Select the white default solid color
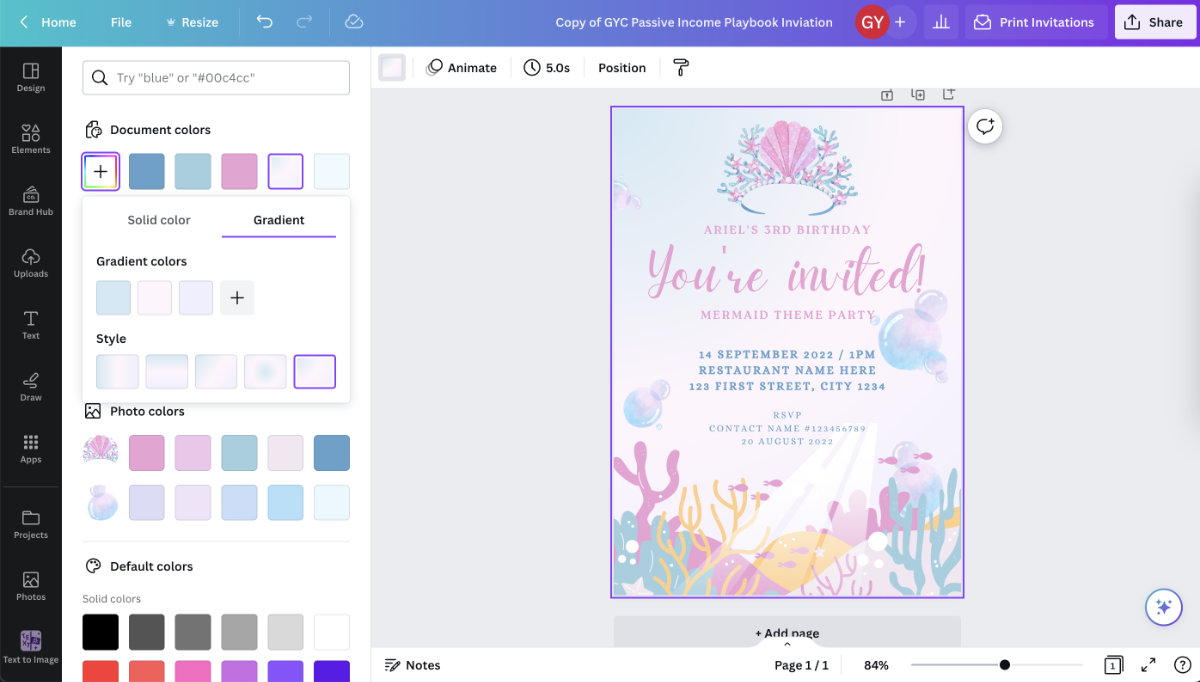The height and width of the screenshot is (682, 1200). [332, 633]
